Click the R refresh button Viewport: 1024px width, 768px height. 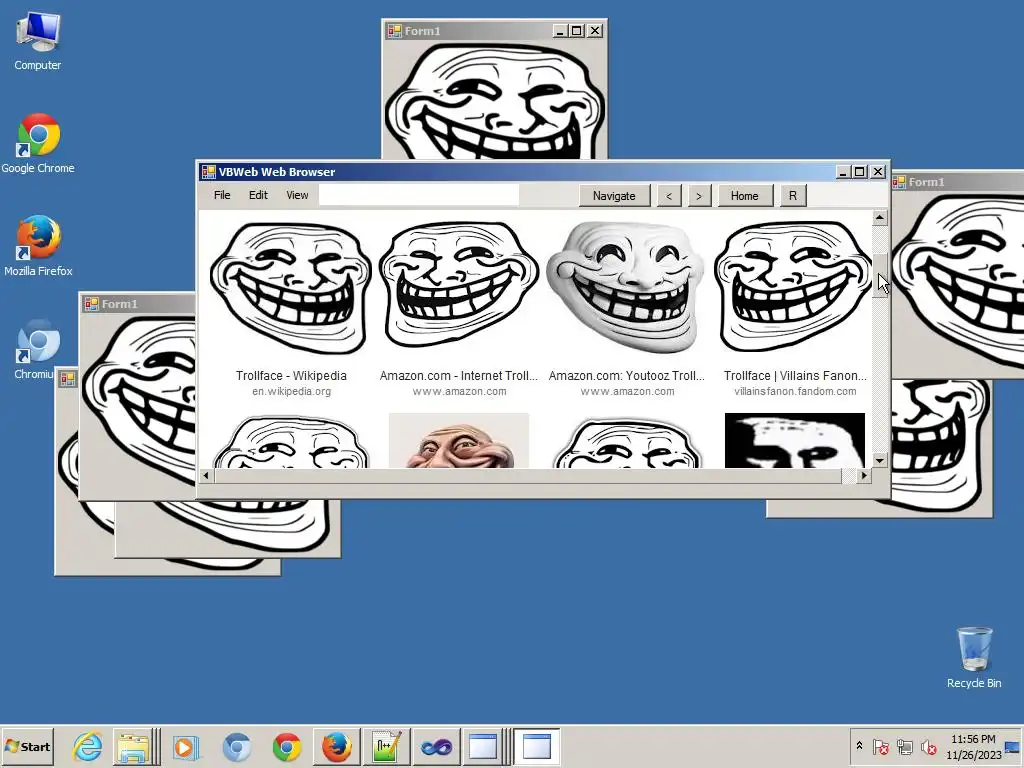[793, 195]
